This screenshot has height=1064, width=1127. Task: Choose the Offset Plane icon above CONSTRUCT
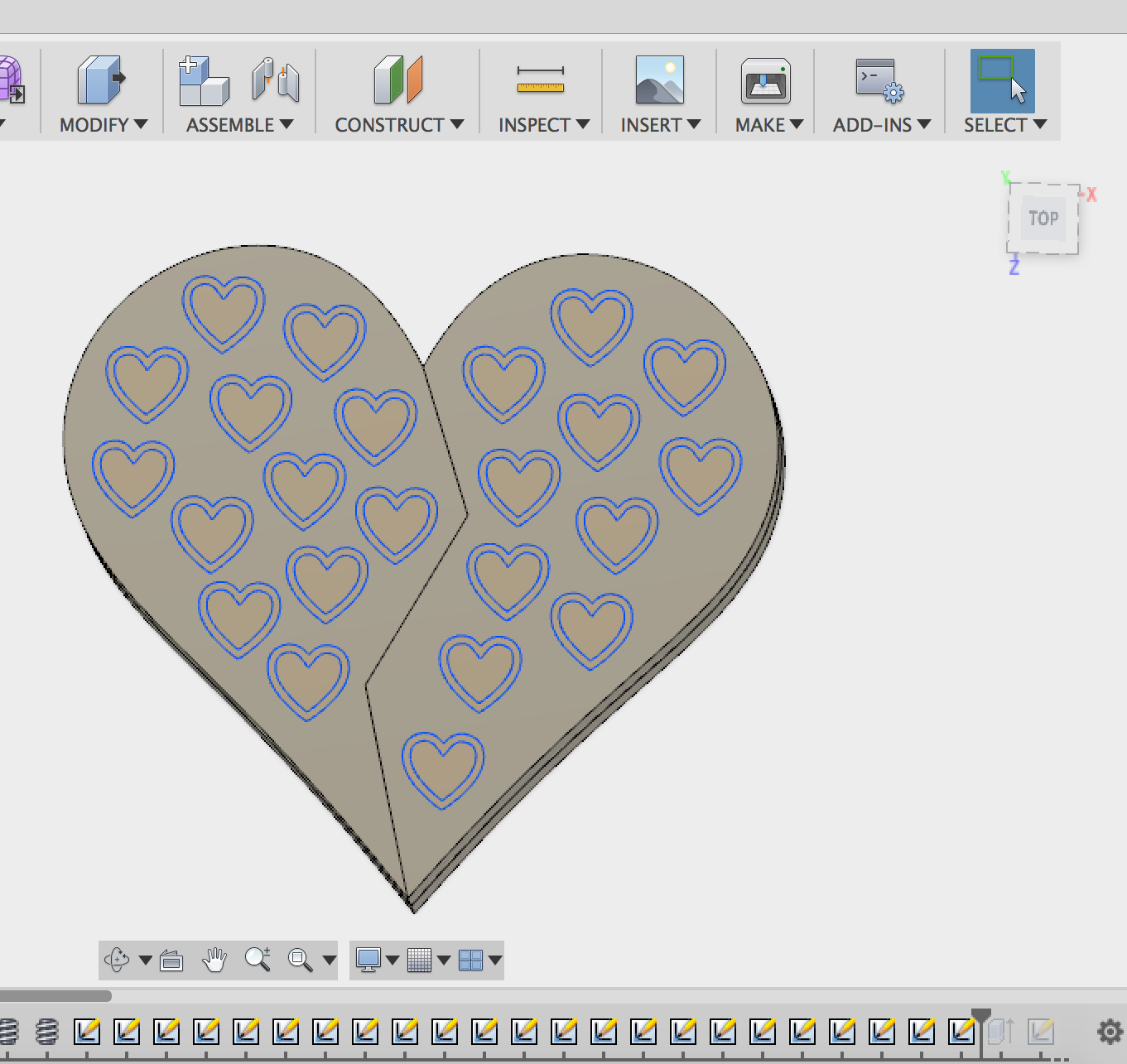pos(398,80)
